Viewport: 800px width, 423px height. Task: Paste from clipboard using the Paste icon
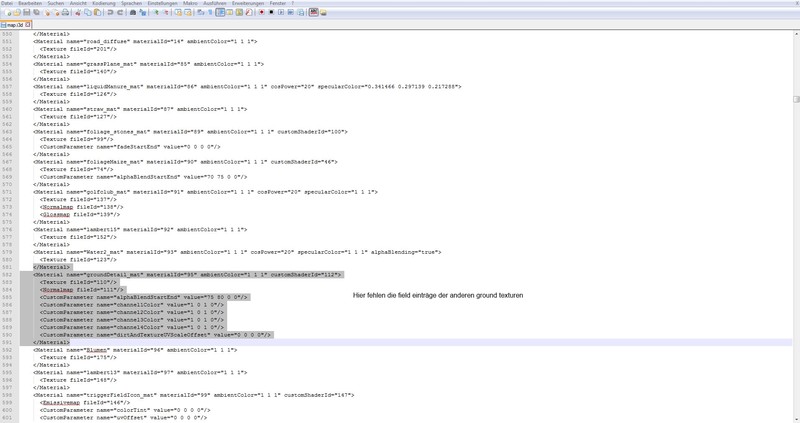pyautogui.click(x=97, y=12)
